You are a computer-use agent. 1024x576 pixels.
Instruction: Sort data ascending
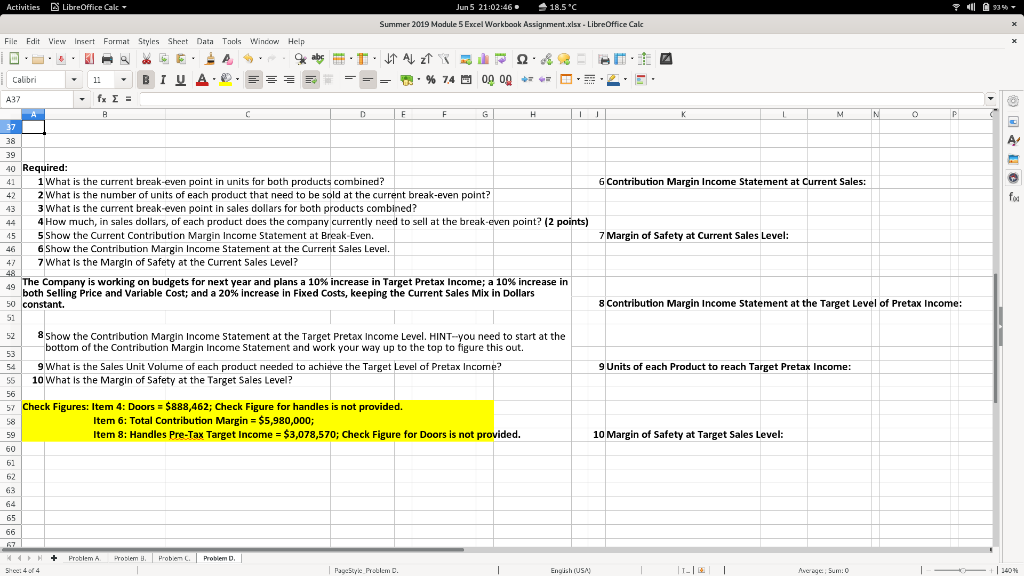410,58
